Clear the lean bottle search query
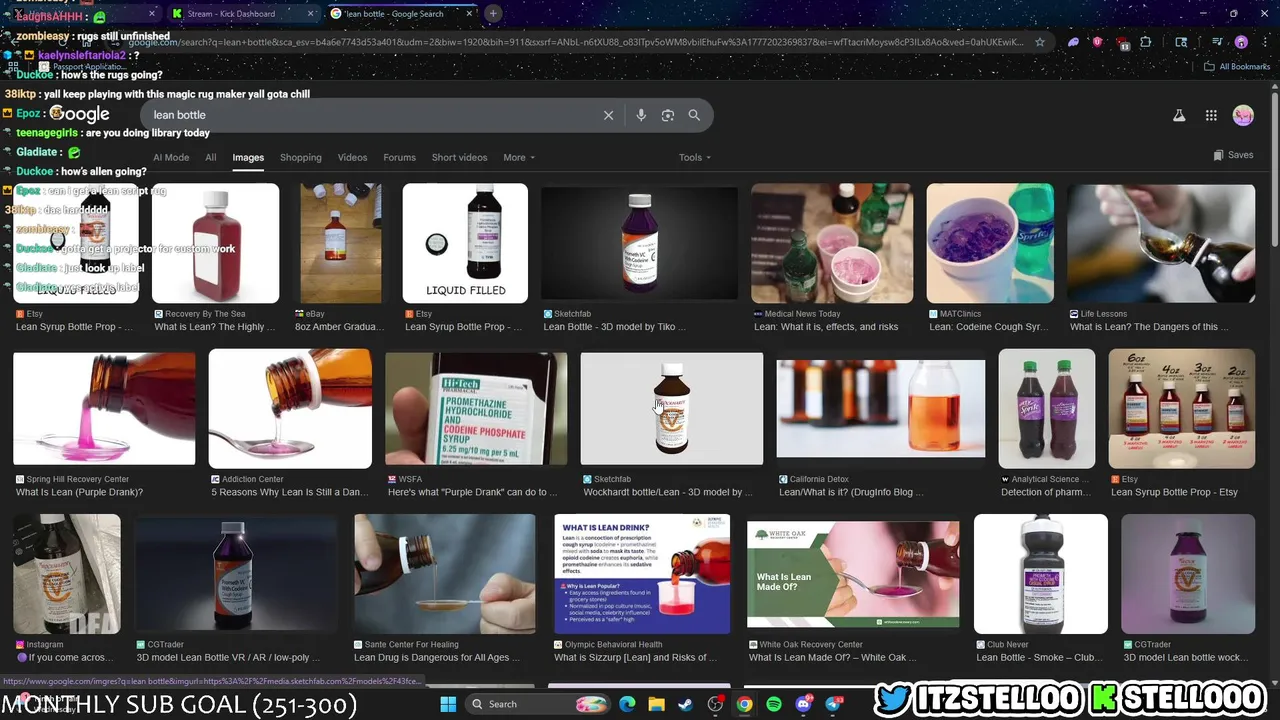Image resolution: width=1280 pixels, height=720 pixels. coord(608,115)
